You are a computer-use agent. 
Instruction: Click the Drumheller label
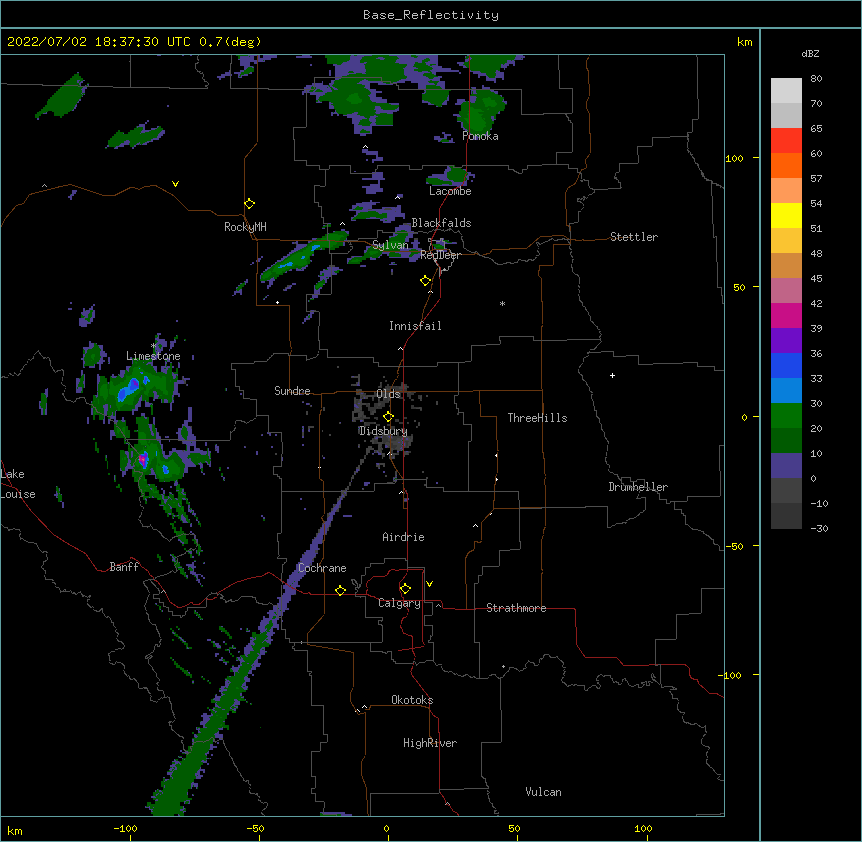pyautogui.click(x=638, y=487)
